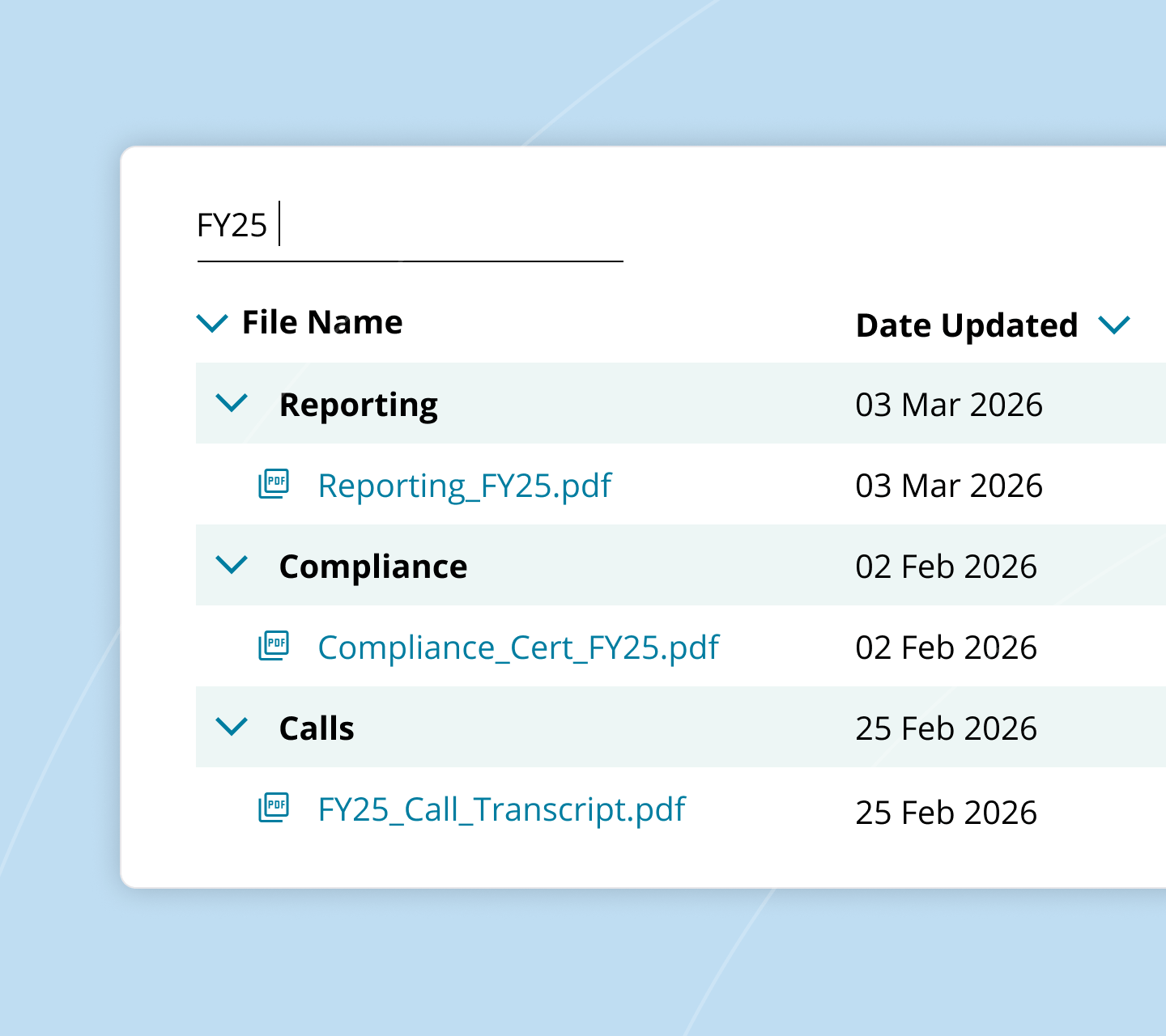
Task: Click 25 Feb 2026 in Calls folder row
Action: (x=946, y=728)
